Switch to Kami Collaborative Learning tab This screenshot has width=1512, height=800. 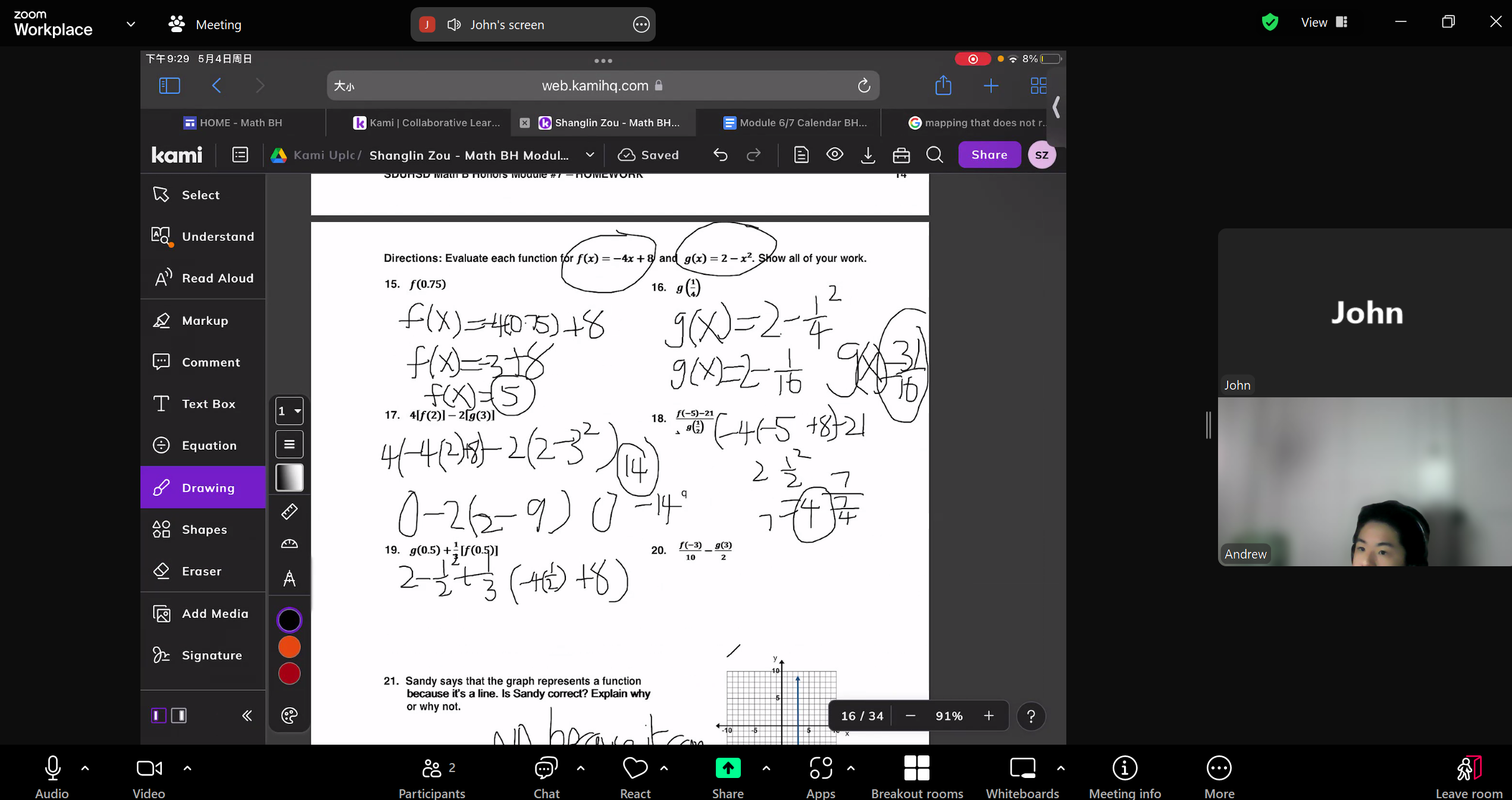point(427,123)
